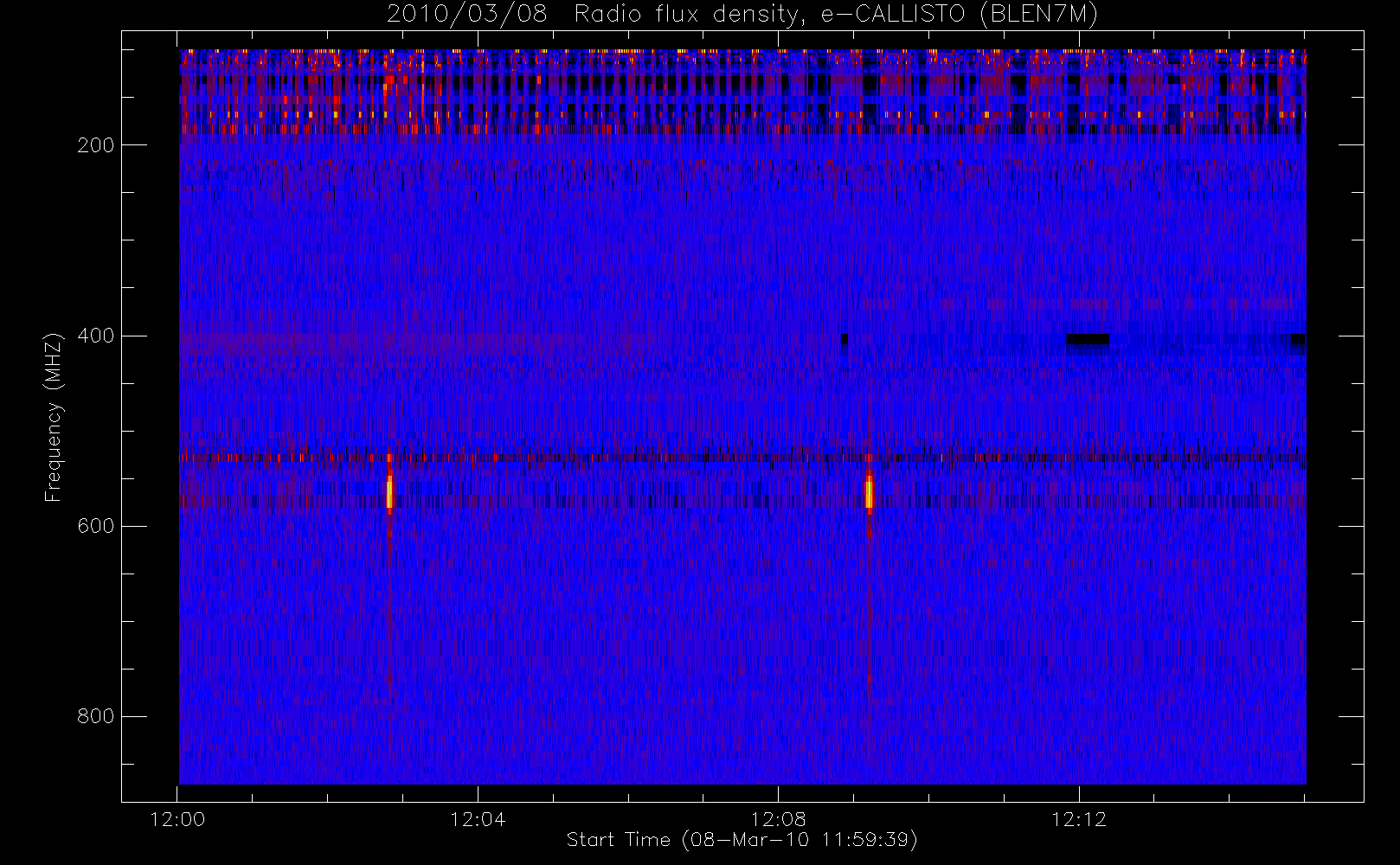Click the bright yellow burst before 12:04

click(389, 492)
